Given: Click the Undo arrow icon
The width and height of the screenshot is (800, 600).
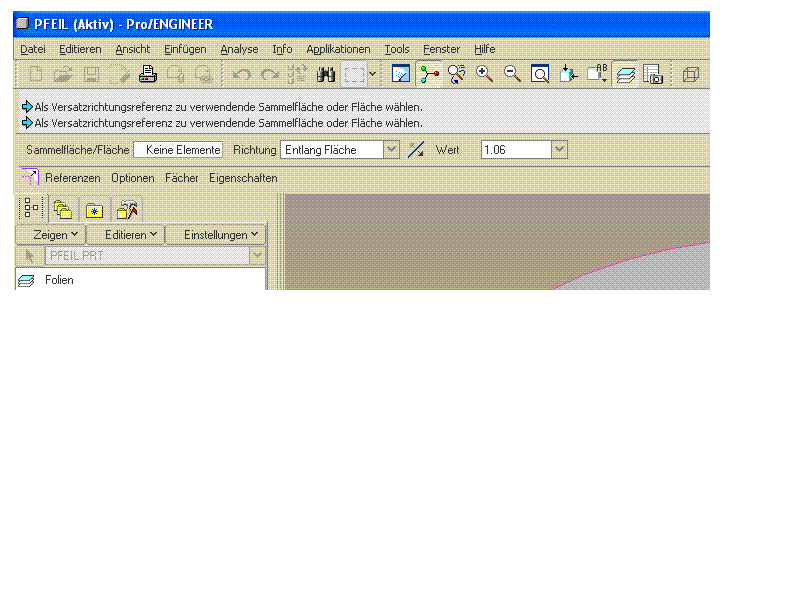Looking at the screenshot, I should [242, 74].
